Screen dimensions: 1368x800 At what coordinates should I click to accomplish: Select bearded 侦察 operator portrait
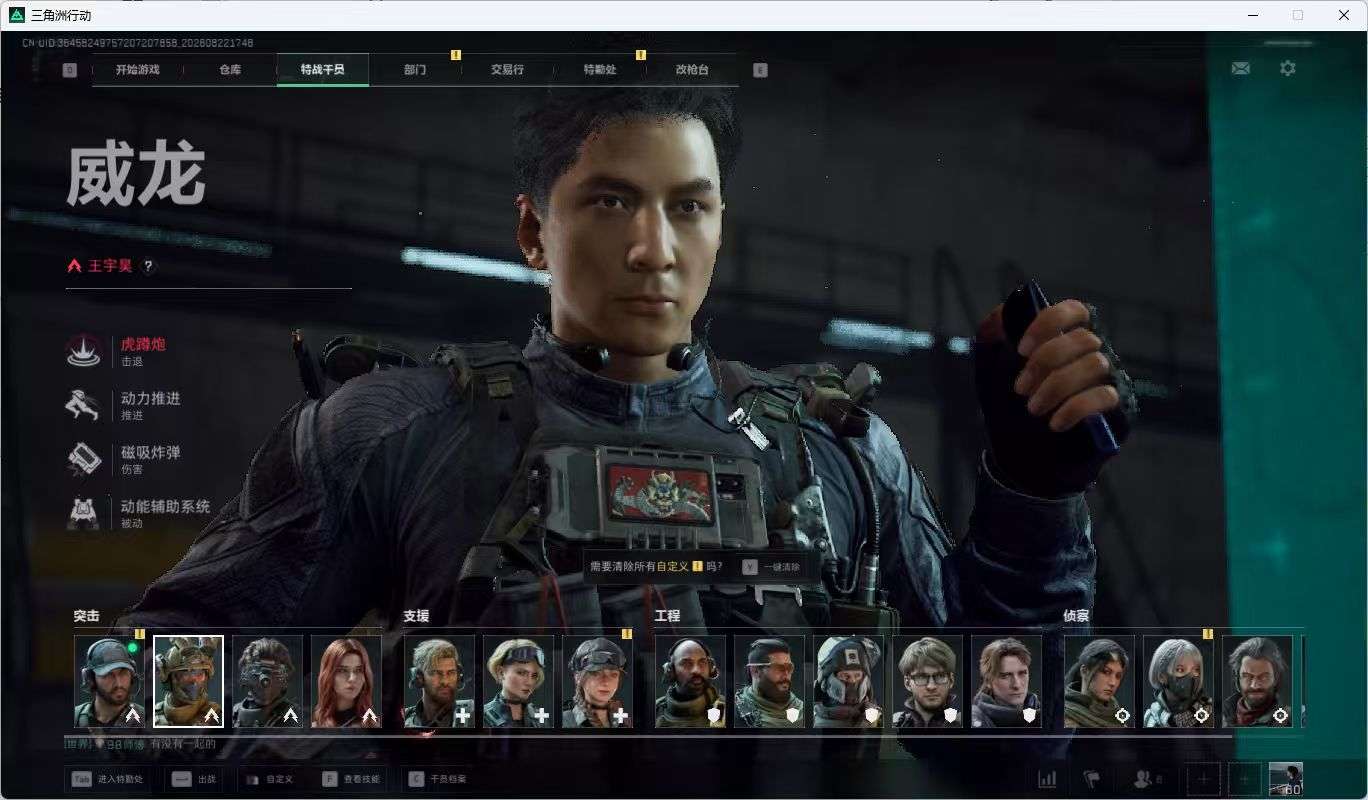coord(1257,682)
